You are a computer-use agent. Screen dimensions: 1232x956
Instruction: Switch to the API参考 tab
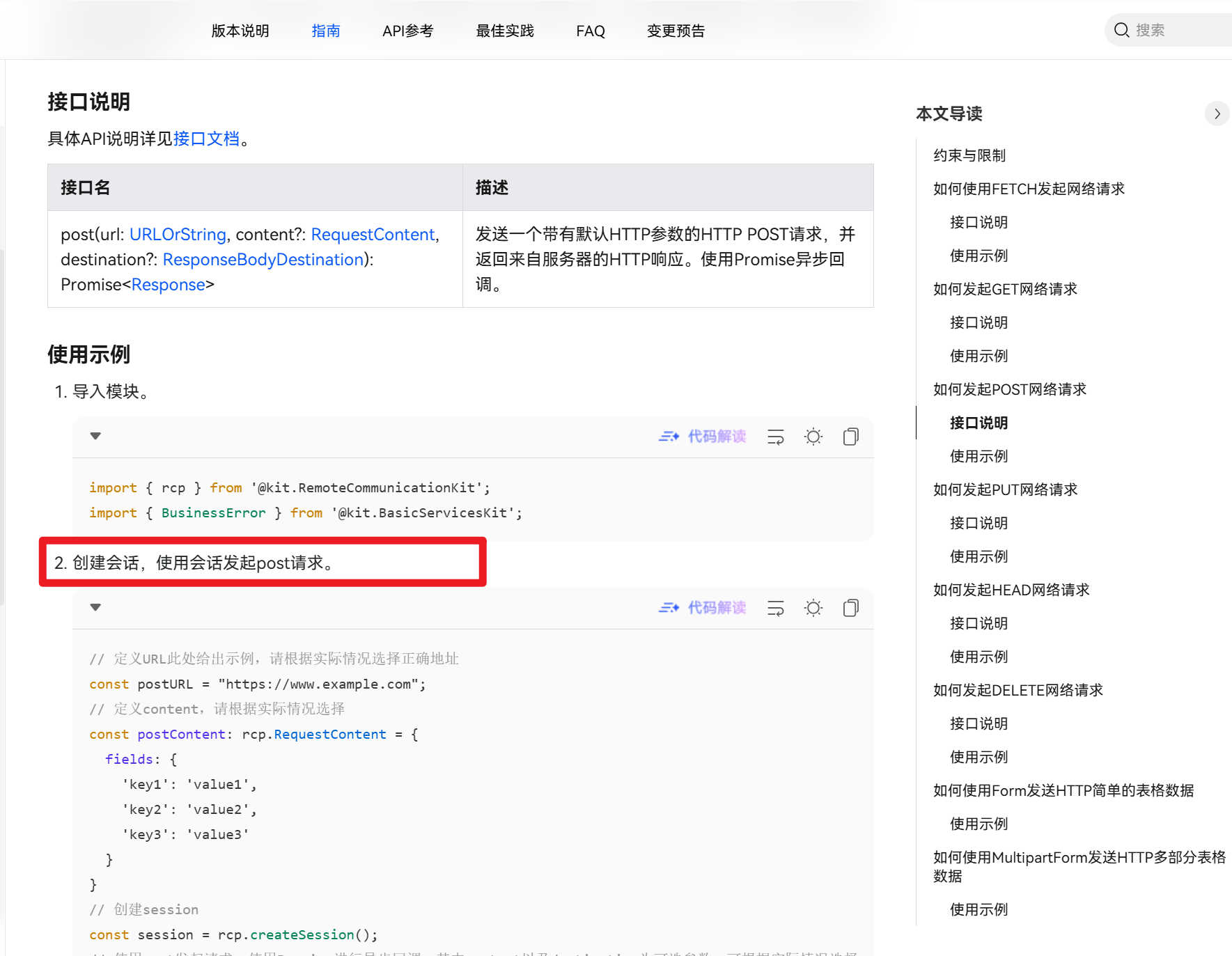point(407,31)
